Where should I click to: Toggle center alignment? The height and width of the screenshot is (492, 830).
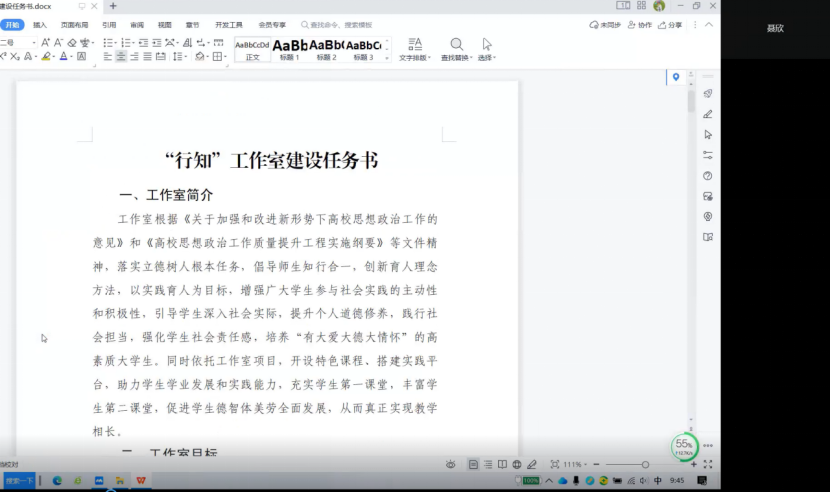[x=121, y=56]
